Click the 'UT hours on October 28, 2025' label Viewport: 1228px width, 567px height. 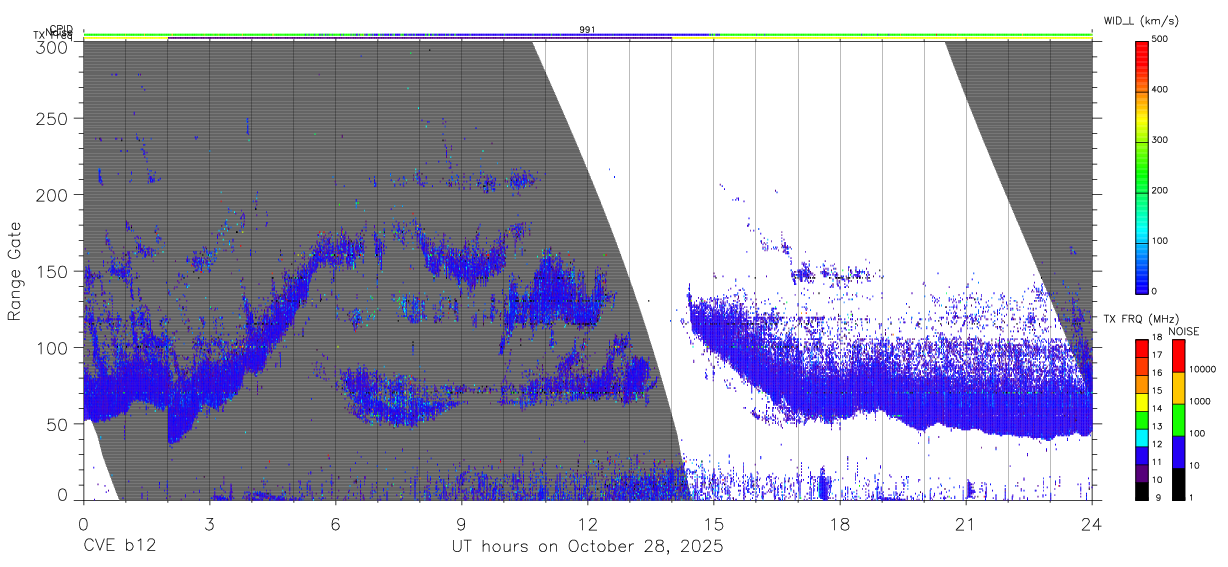tap(588, 547)
